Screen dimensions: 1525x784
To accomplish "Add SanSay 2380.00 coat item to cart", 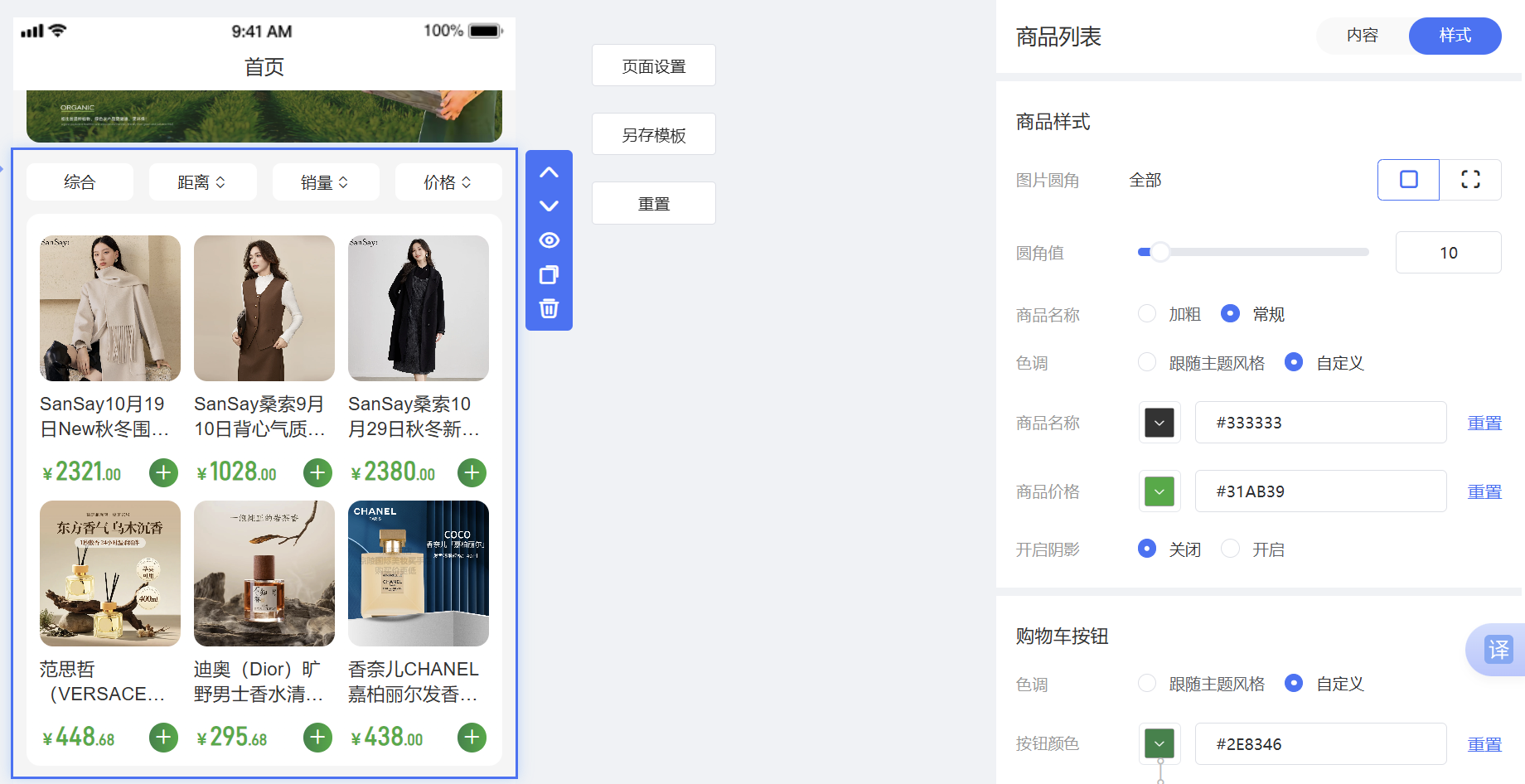I will tap(472, 472).
